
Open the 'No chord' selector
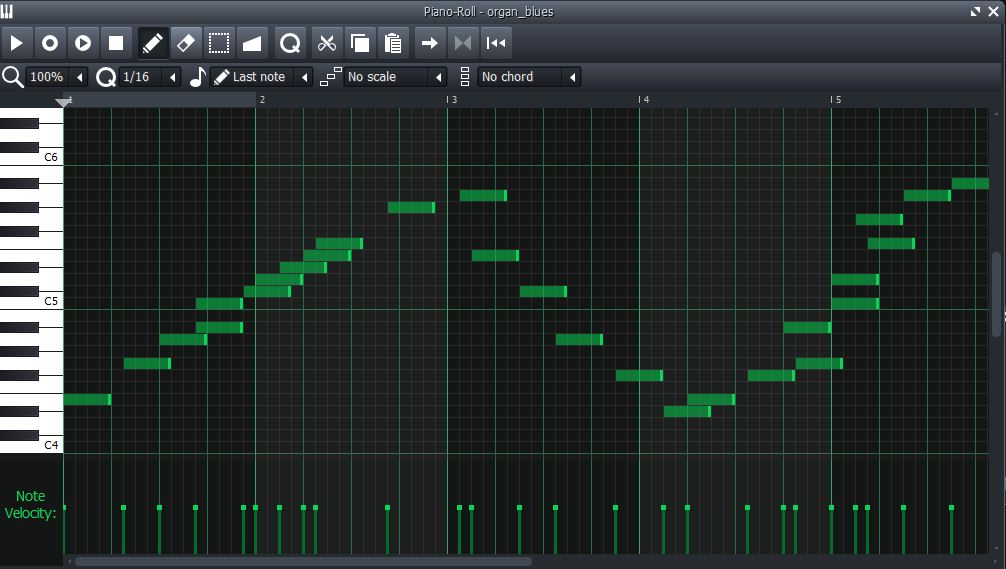529,77
